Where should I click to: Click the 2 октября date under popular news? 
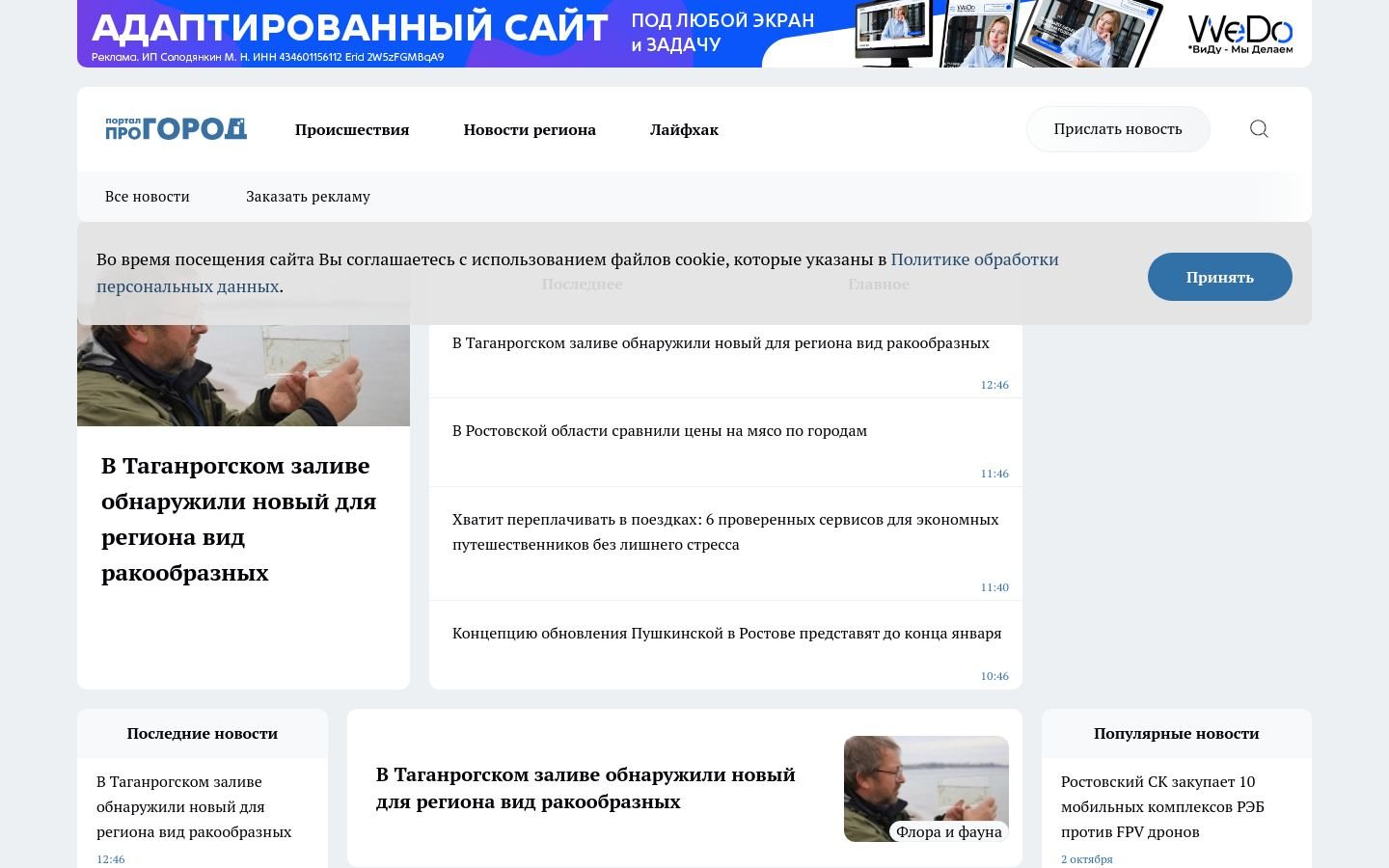point(1087,859)
